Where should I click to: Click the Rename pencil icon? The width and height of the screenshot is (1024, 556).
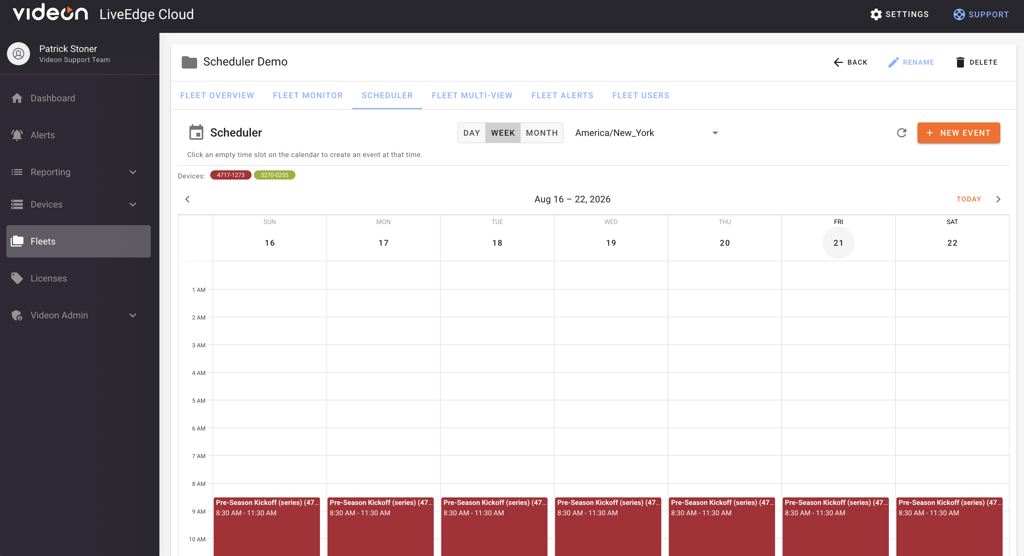click(893, 62)
